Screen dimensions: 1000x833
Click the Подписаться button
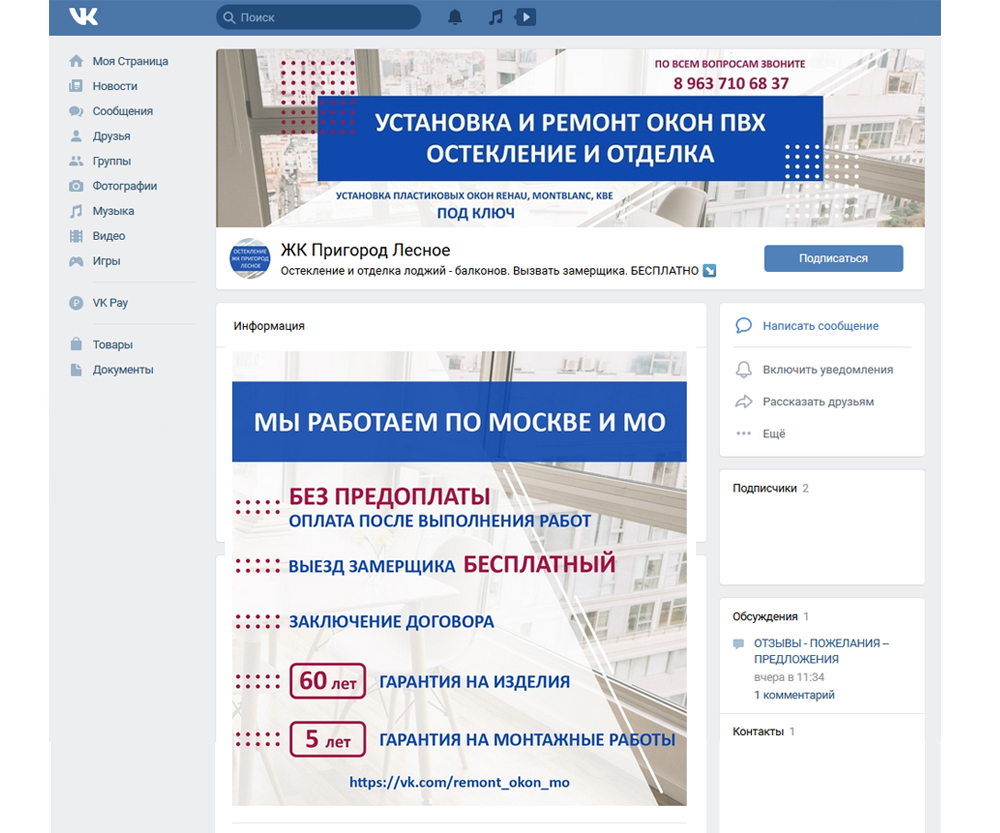[834, 258]
